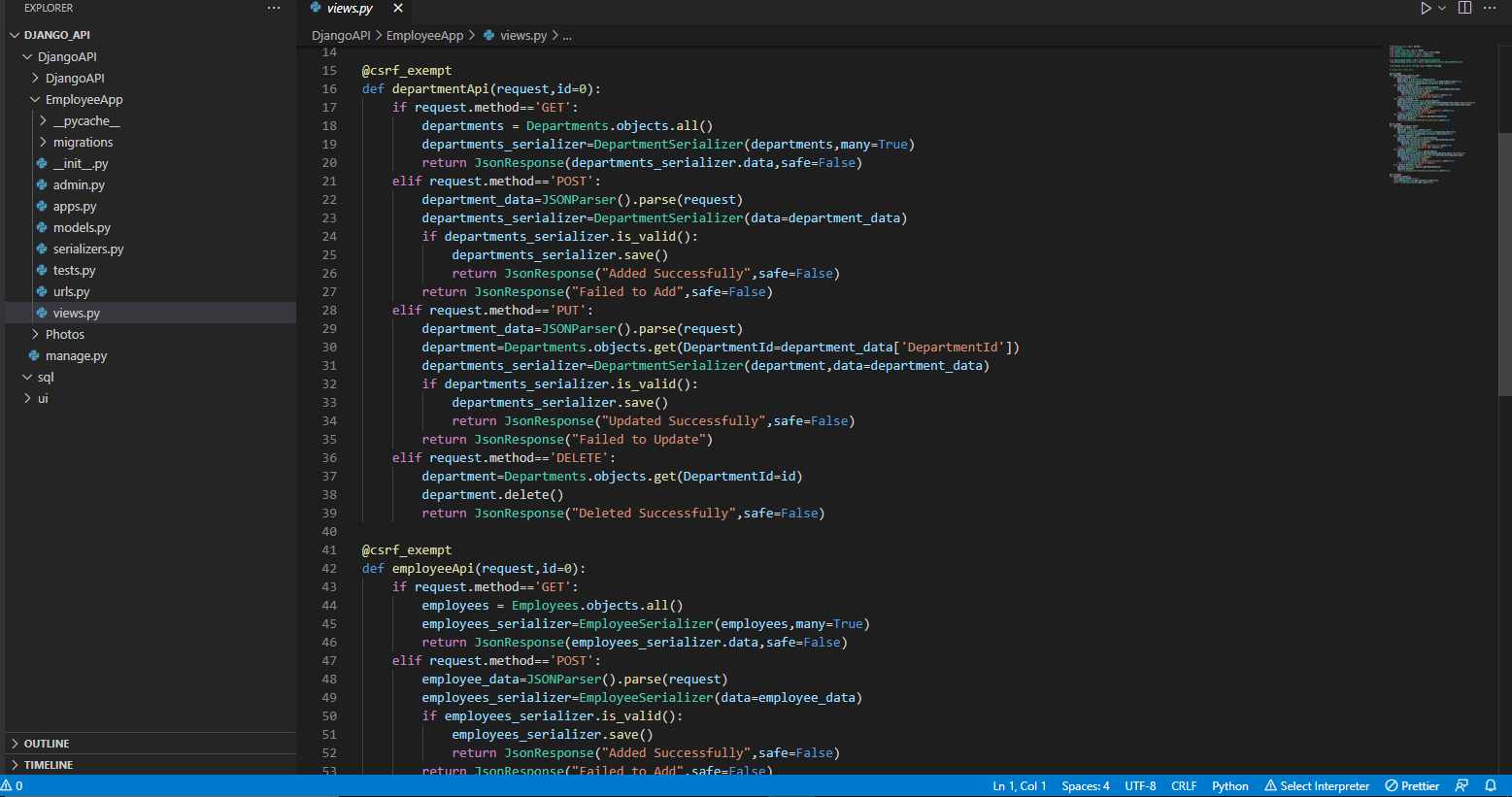1512x797 pixels.
Task: Click EmployeeApp in the breadcrumb path
Action: 424,35
